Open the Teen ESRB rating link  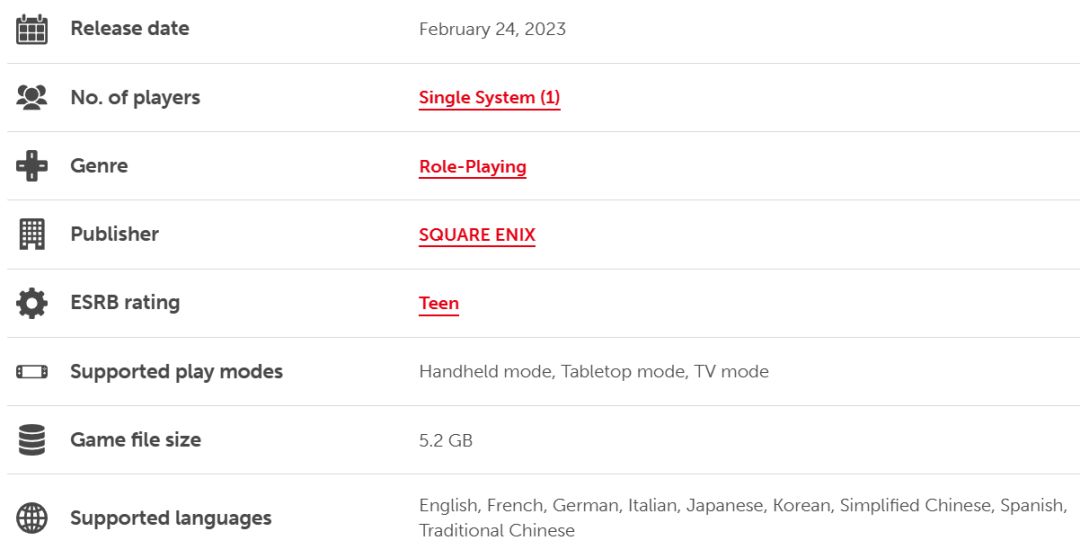(438, 303)
